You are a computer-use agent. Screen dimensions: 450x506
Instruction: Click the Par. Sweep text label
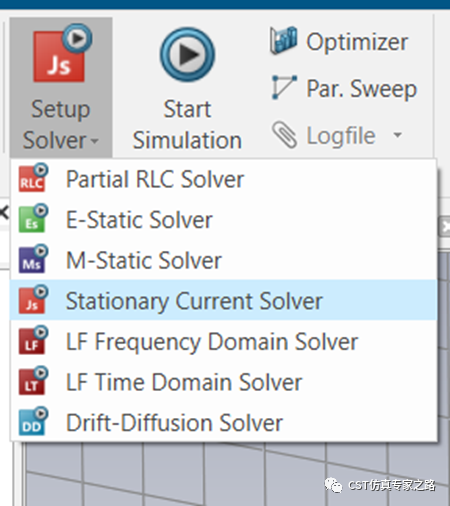(362, 89)
